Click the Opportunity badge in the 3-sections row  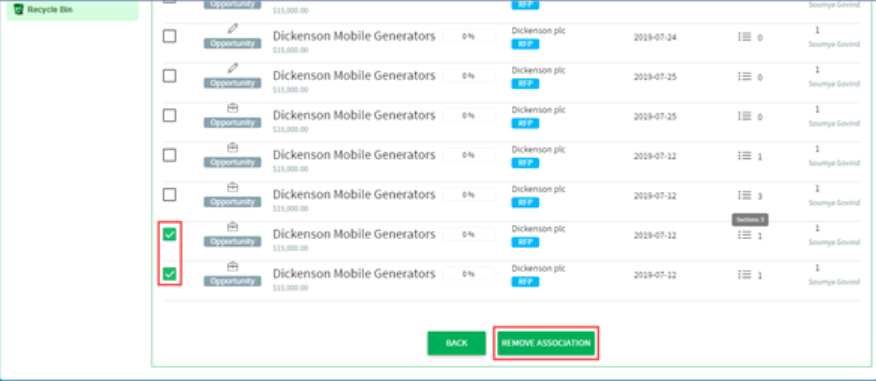232,202
